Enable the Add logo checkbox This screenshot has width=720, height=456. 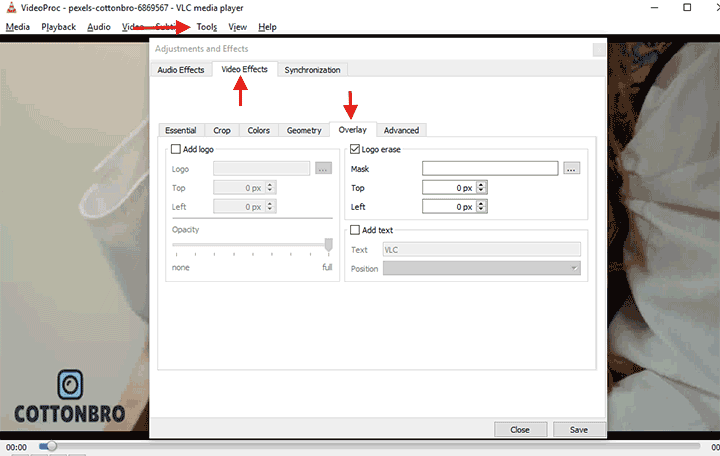(176, 149)
